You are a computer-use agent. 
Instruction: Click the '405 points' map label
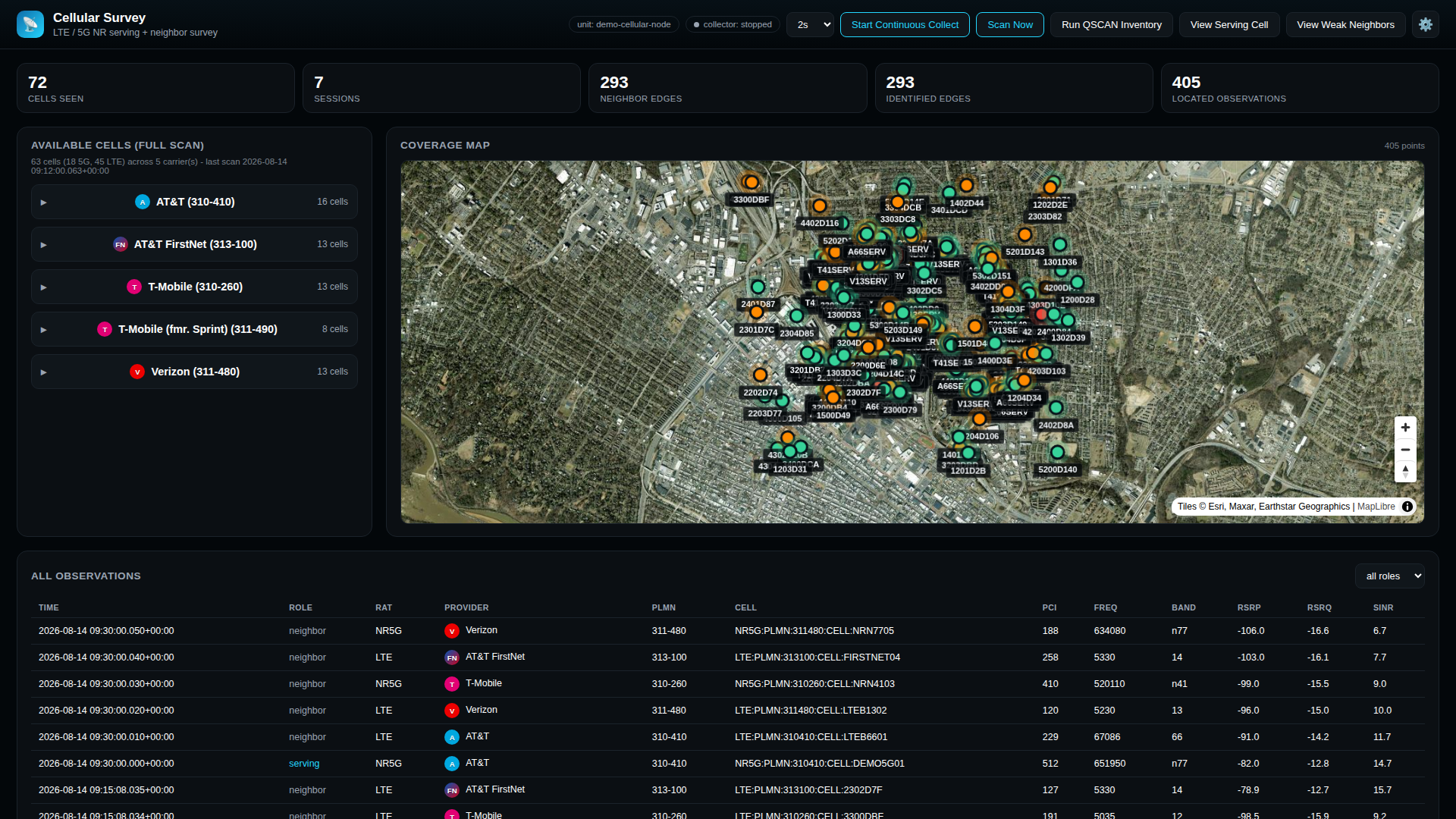[1404, 146]
